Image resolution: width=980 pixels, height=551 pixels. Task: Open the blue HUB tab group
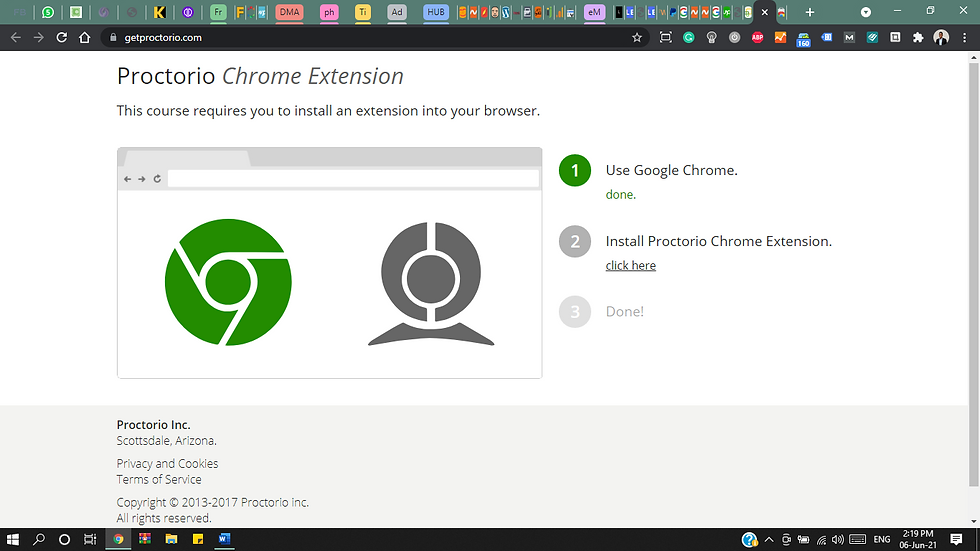pos(436,12)
